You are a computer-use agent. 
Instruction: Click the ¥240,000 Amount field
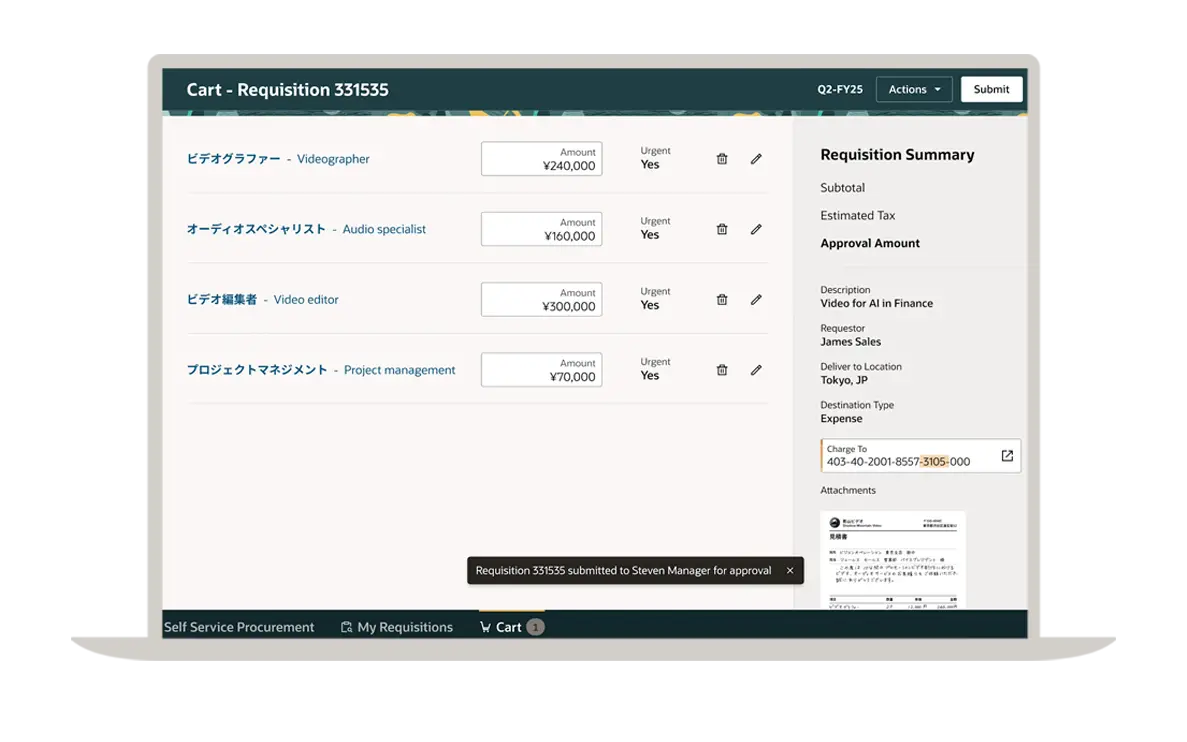(x=541, y=159)
